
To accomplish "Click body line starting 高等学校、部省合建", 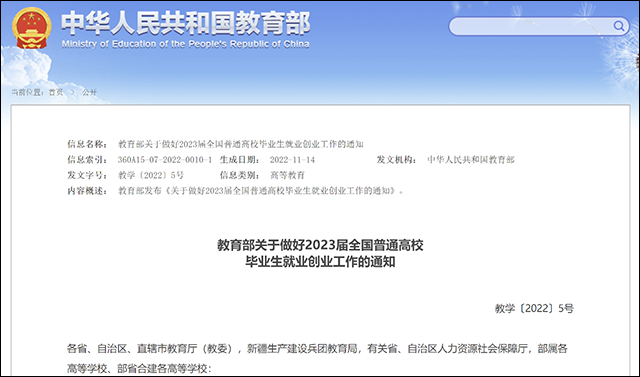I will [139, 369].
